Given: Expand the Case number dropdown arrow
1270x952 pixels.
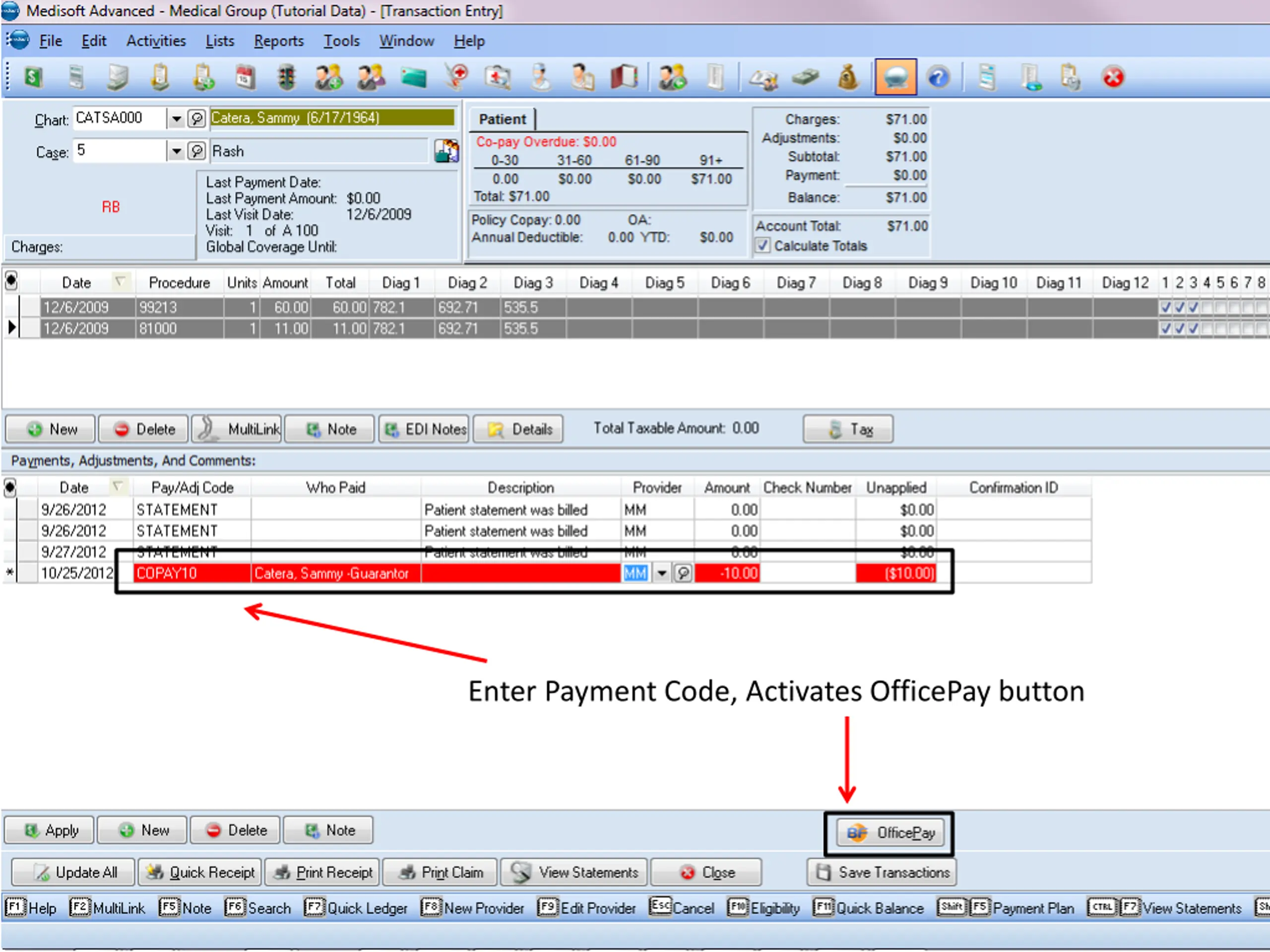Looking at the screenshot, I should point(176,151).
